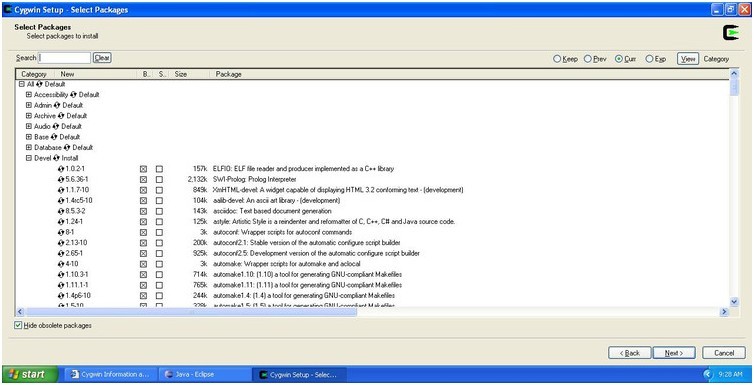Click the horizontal scrollbar thumb of package list
This screenshot has width=754, height=385.
[x=191, y=312]
